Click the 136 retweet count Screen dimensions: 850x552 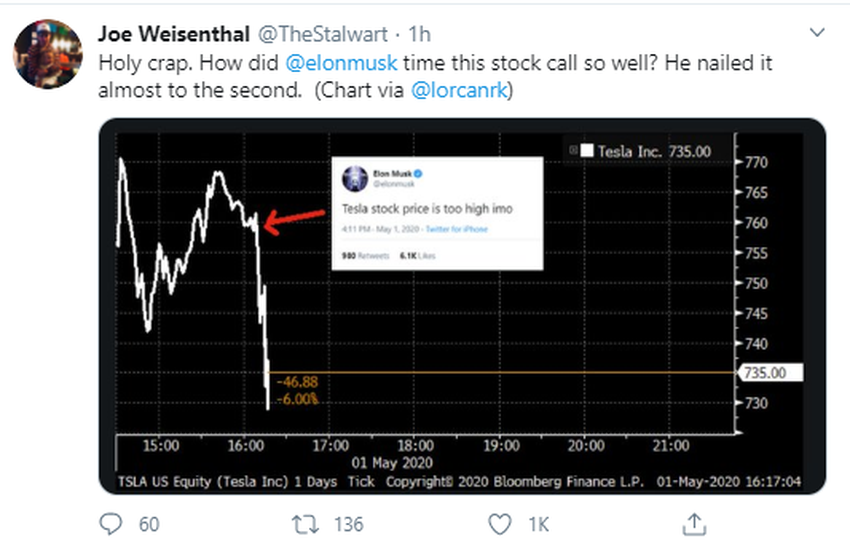tap(348, 523)
